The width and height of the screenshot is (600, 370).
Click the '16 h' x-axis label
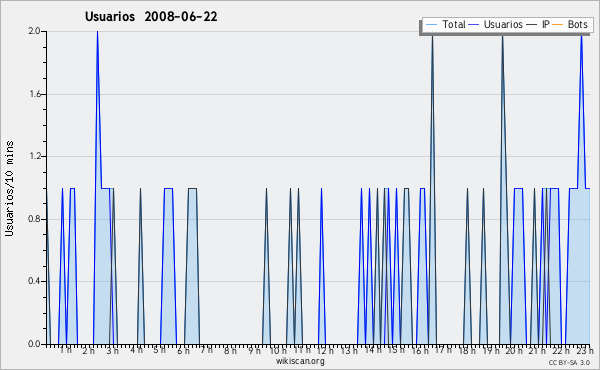click(420, 350)
